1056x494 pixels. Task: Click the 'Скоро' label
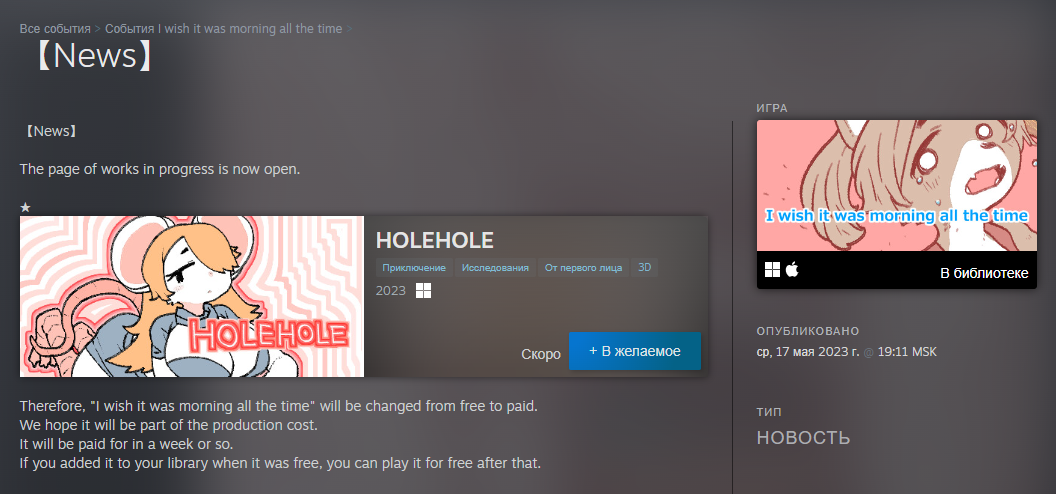(x=541, y=354)
